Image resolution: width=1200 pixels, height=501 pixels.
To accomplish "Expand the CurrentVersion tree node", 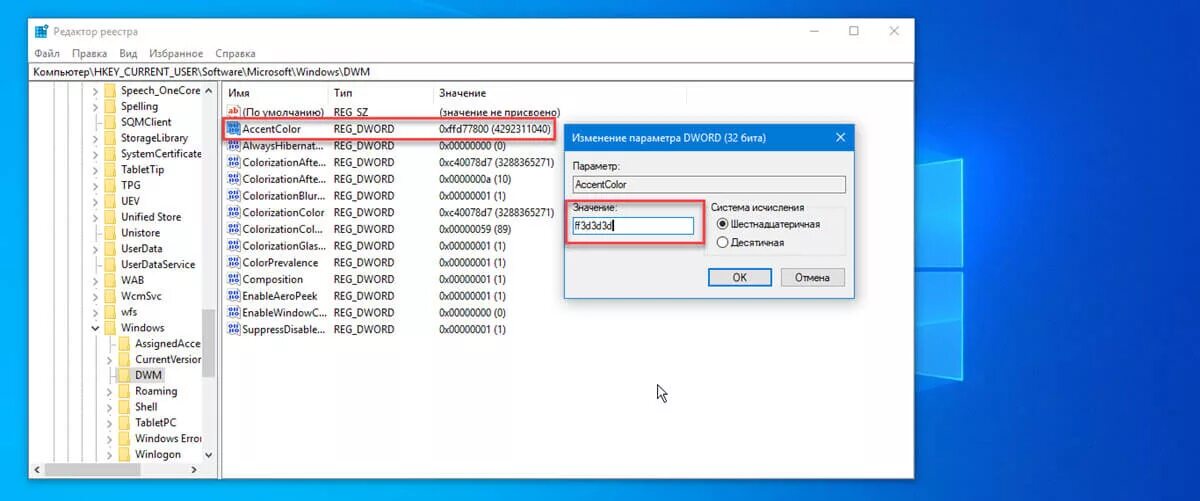I will pyautogui.click(x=110, y=359).
